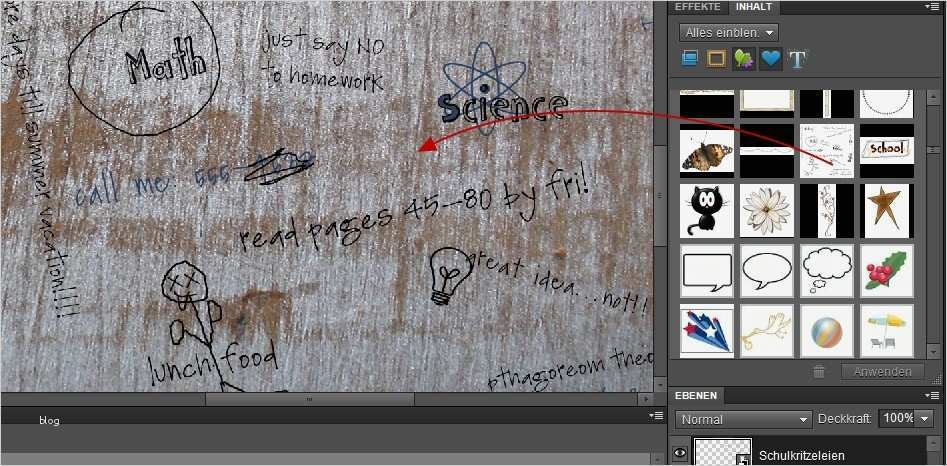
Task: Select the thought cloud bubble shape
Action: tap(827, 270)
